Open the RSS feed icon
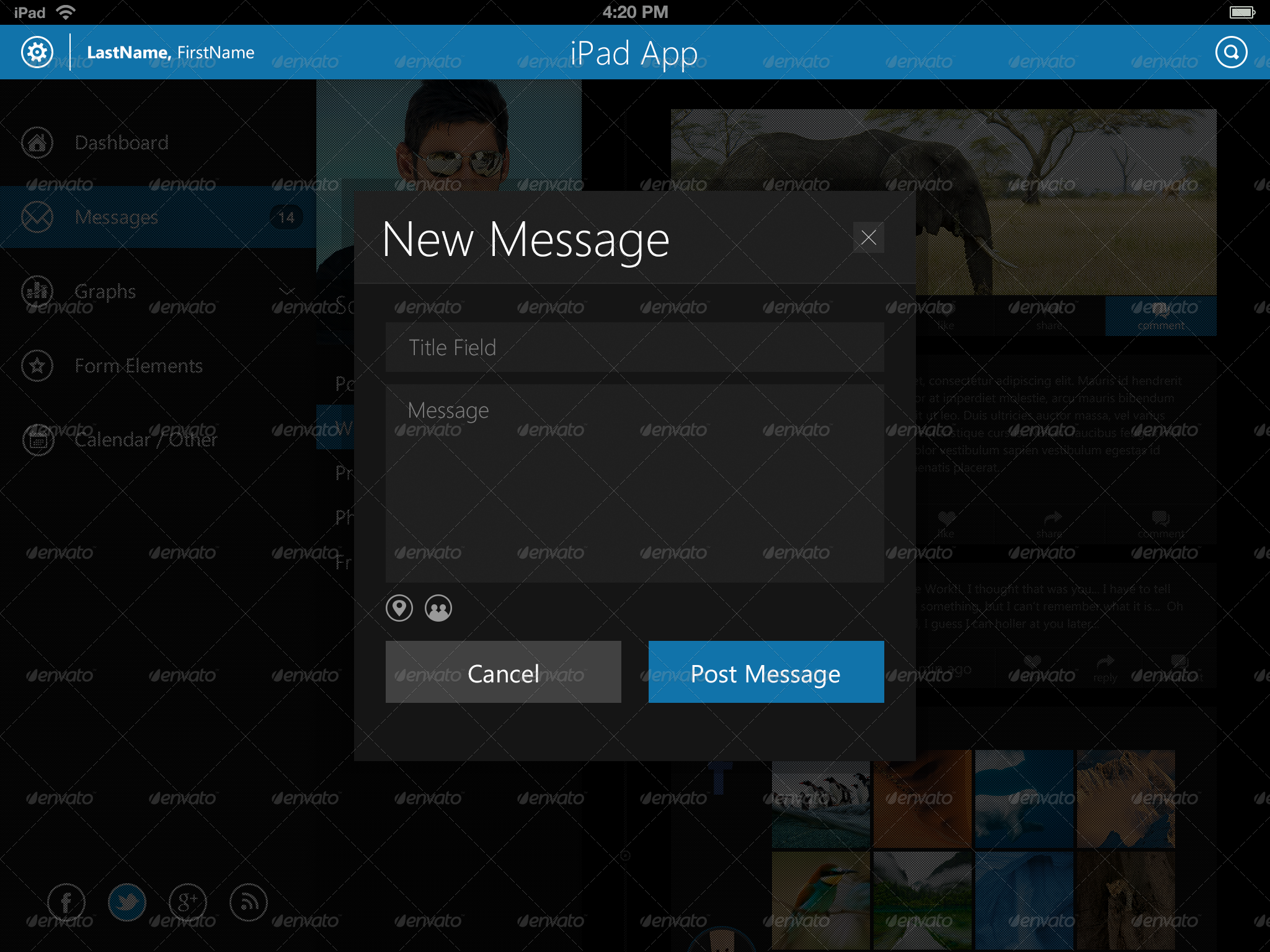 248,903
